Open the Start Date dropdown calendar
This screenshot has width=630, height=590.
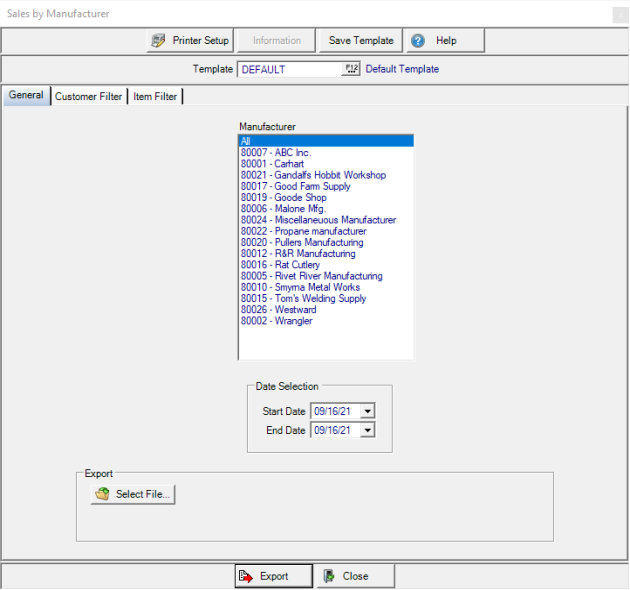[x=367, y=411]
